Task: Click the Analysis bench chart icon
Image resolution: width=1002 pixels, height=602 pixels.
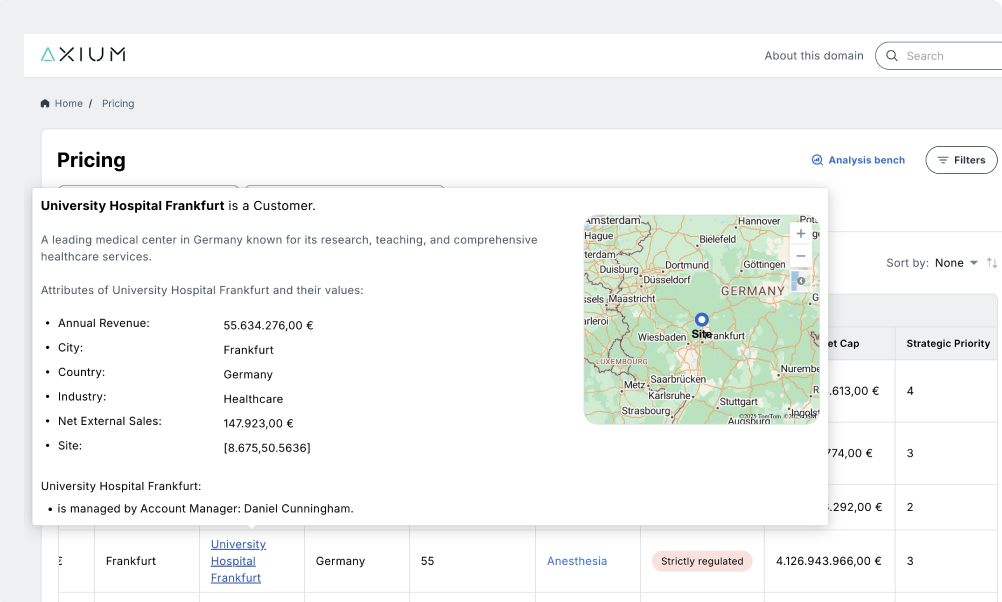Action: coord(817,160)
